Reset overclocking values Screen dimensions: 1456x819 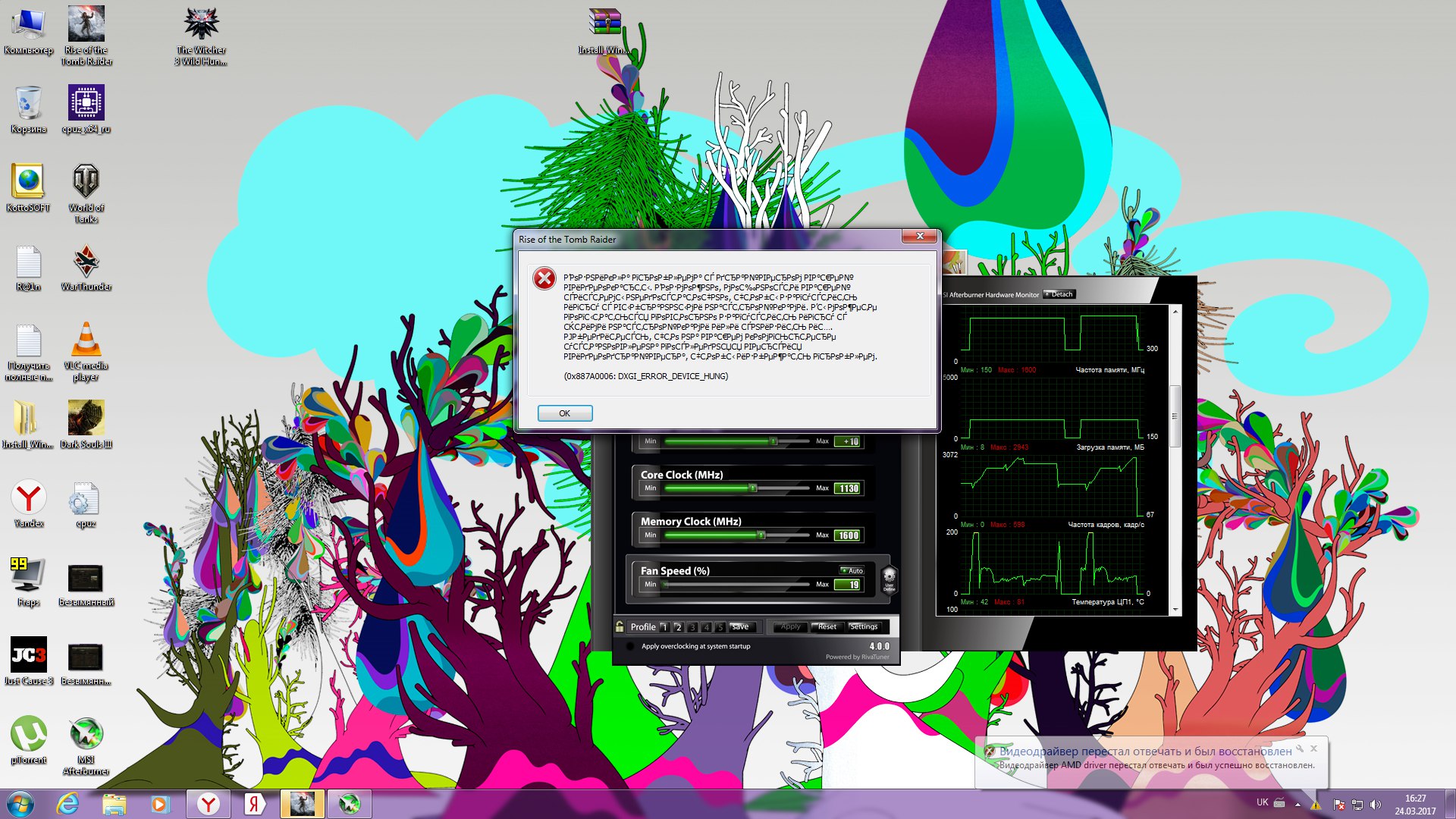[827, 627]
